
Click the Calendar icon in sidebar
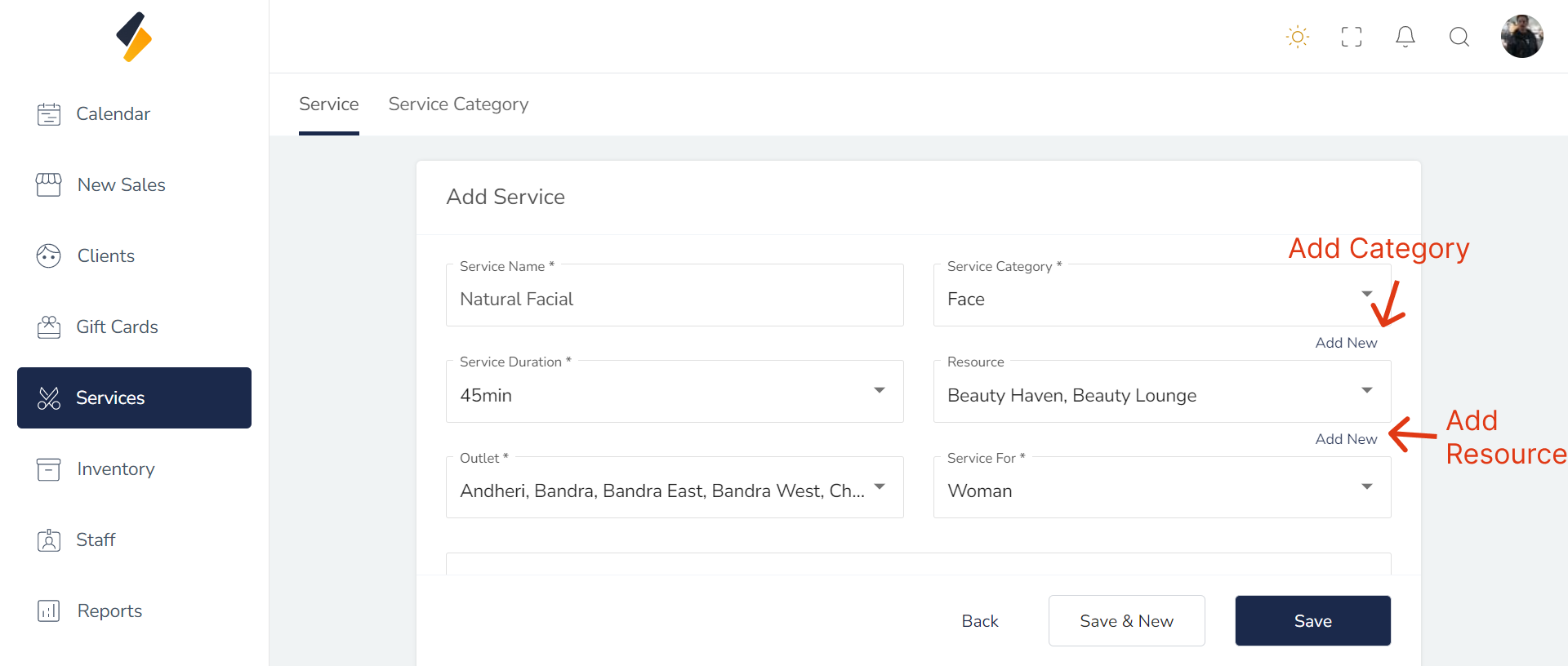tap(49, 114)
